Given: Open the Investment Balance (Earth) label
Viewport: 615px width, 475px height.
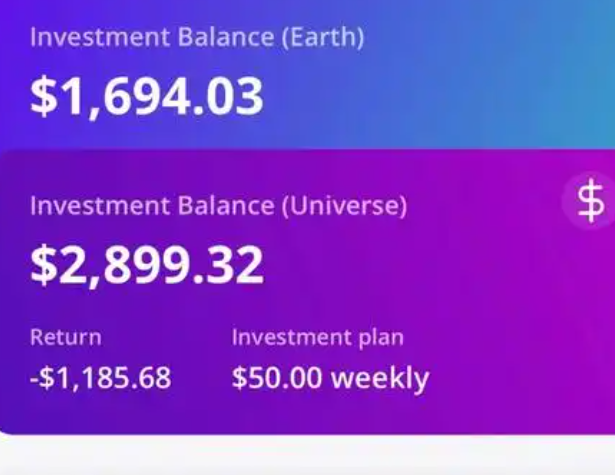Looking at the screenshot, I should [x=197, y=38].
